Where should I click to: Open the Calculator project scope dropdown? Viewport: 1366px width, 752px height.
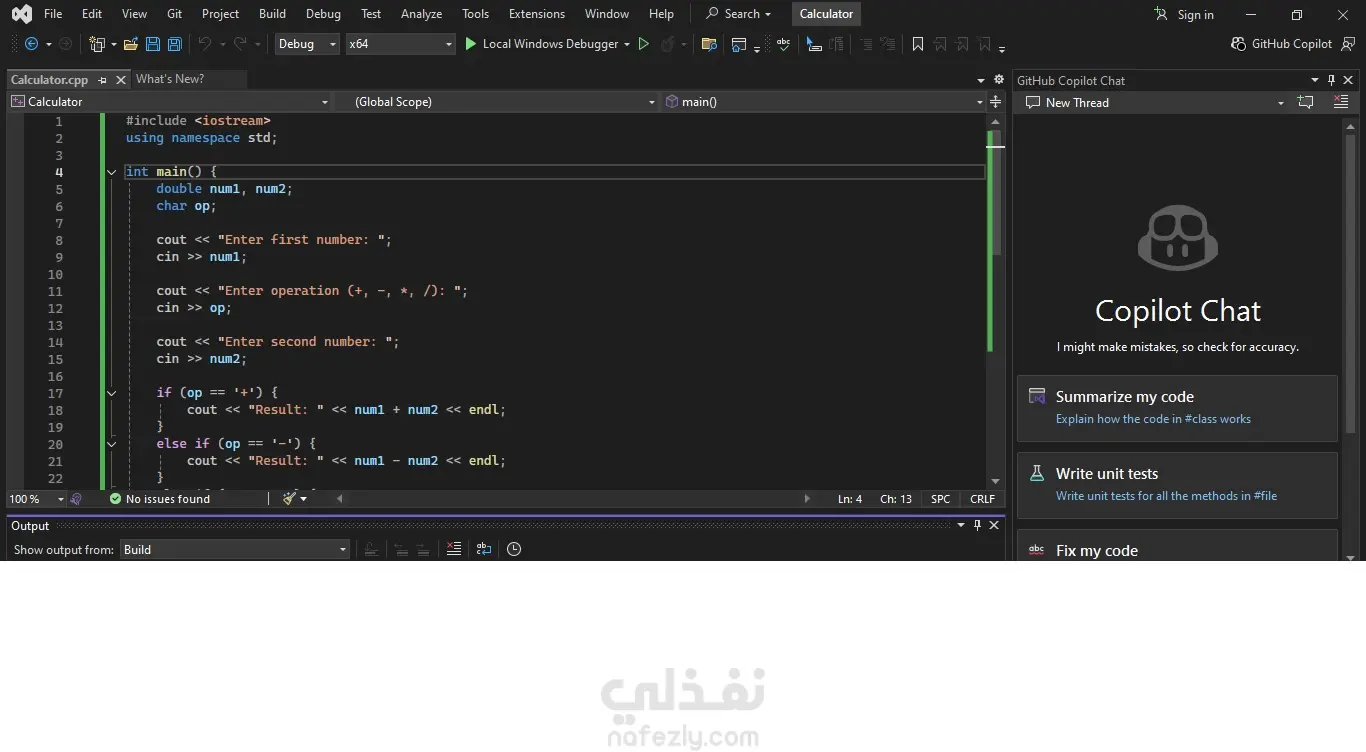point(169,102)
